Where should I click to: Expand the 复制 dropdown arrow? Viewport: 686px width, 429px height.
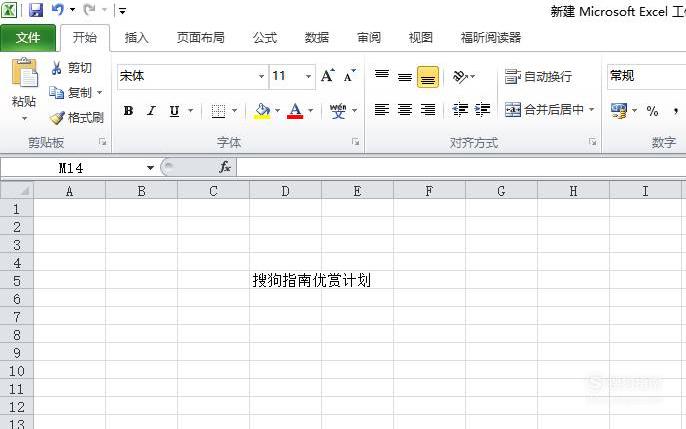99,93
